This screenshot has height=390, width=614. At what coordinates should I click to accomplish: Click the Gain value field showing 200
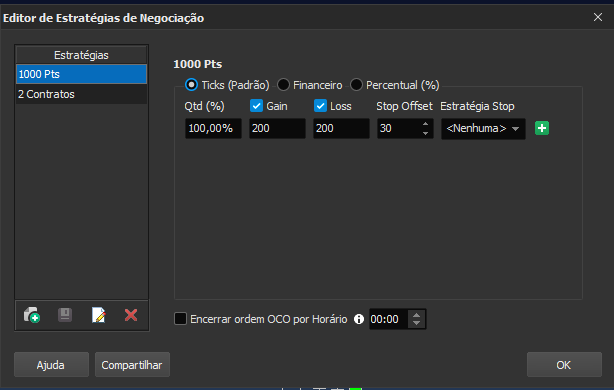(277, 128)
